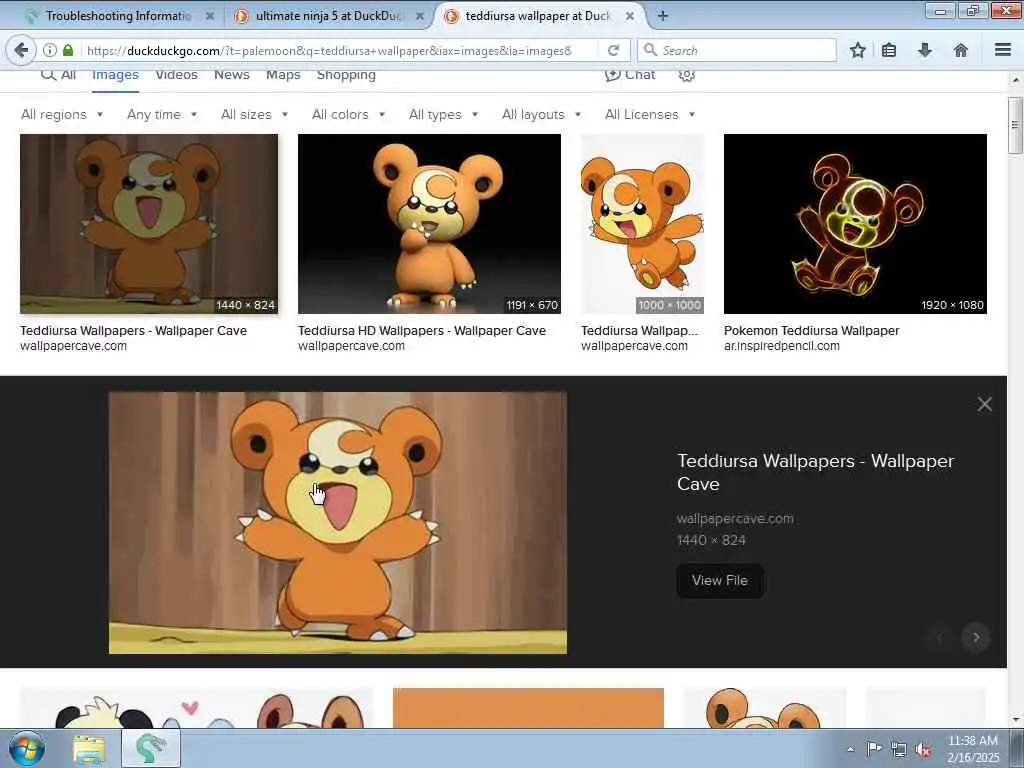Switch to the Shopping search tab
This screenshot has height=768, width=1024.
tap(346, 75)
